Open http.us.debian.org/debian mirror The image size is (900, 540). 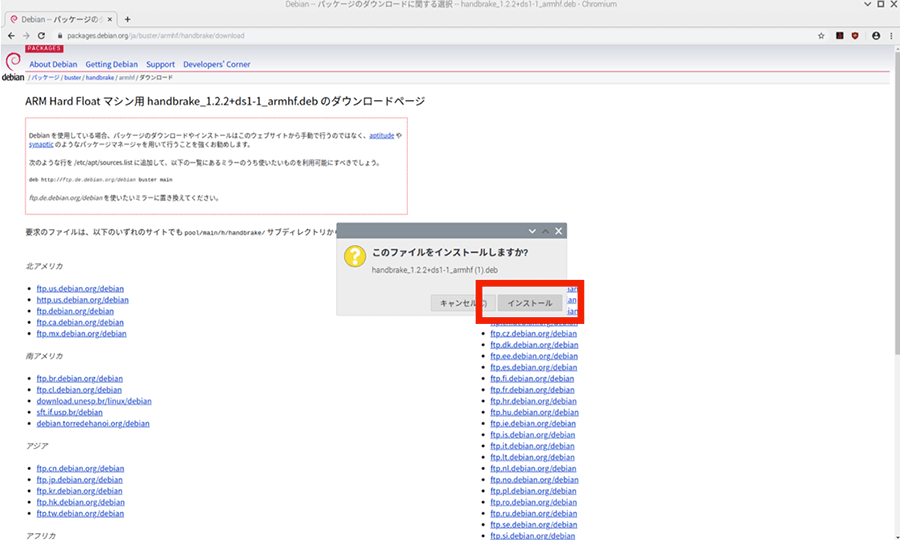tap(83, 300)
